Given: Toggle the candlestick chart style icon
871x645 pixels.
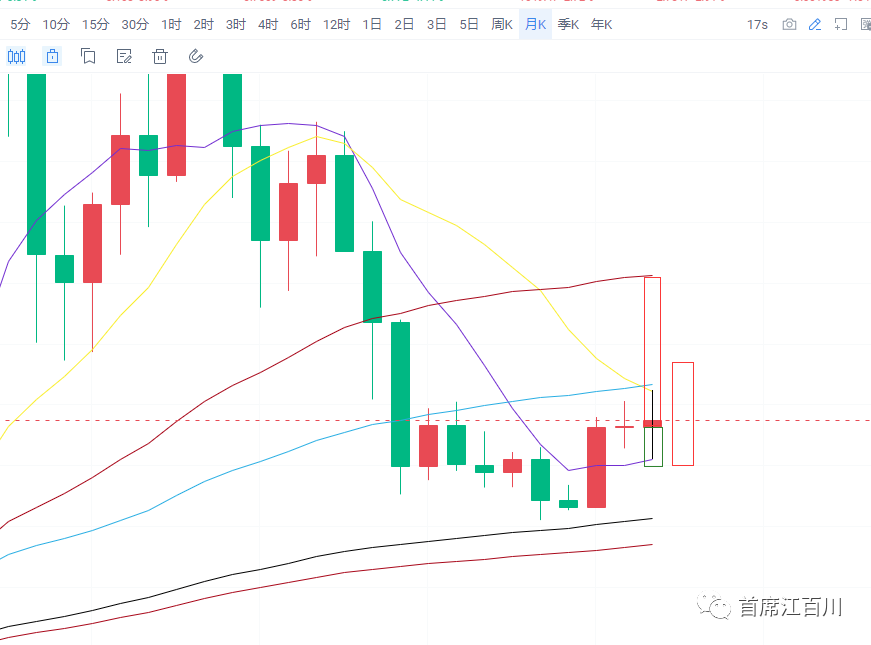Looking at the screenshot, I should [17, 56].
